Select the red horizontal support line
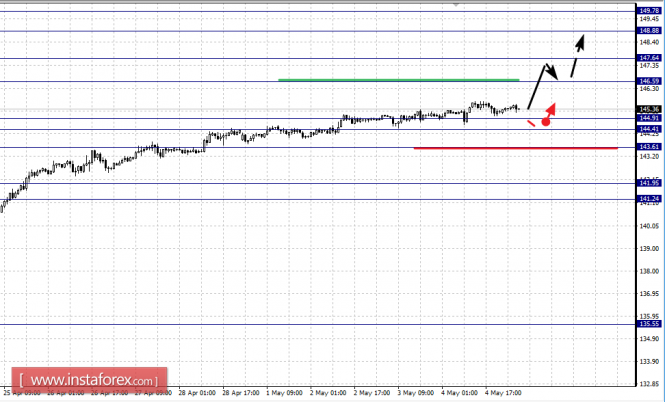 (516, 148)
